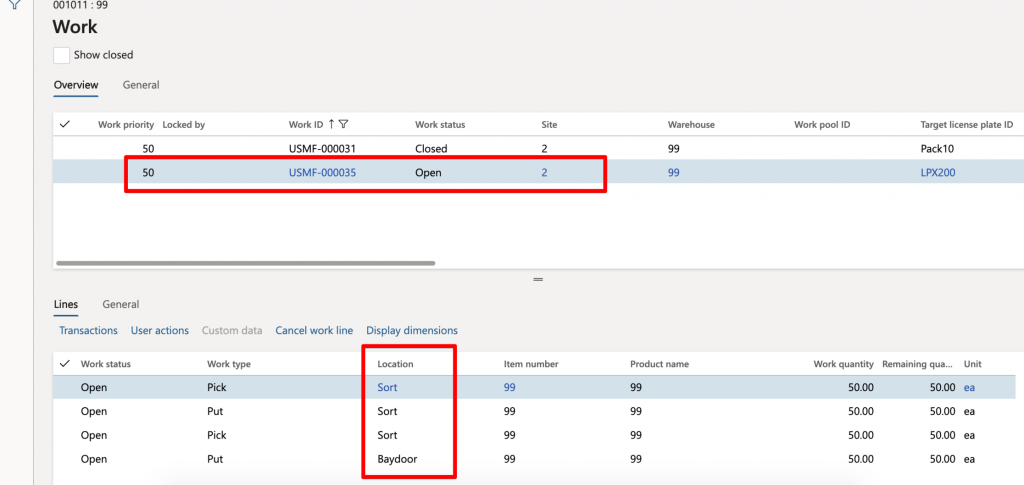Click the horizontal scrollbar under work grid

(246, 264)
